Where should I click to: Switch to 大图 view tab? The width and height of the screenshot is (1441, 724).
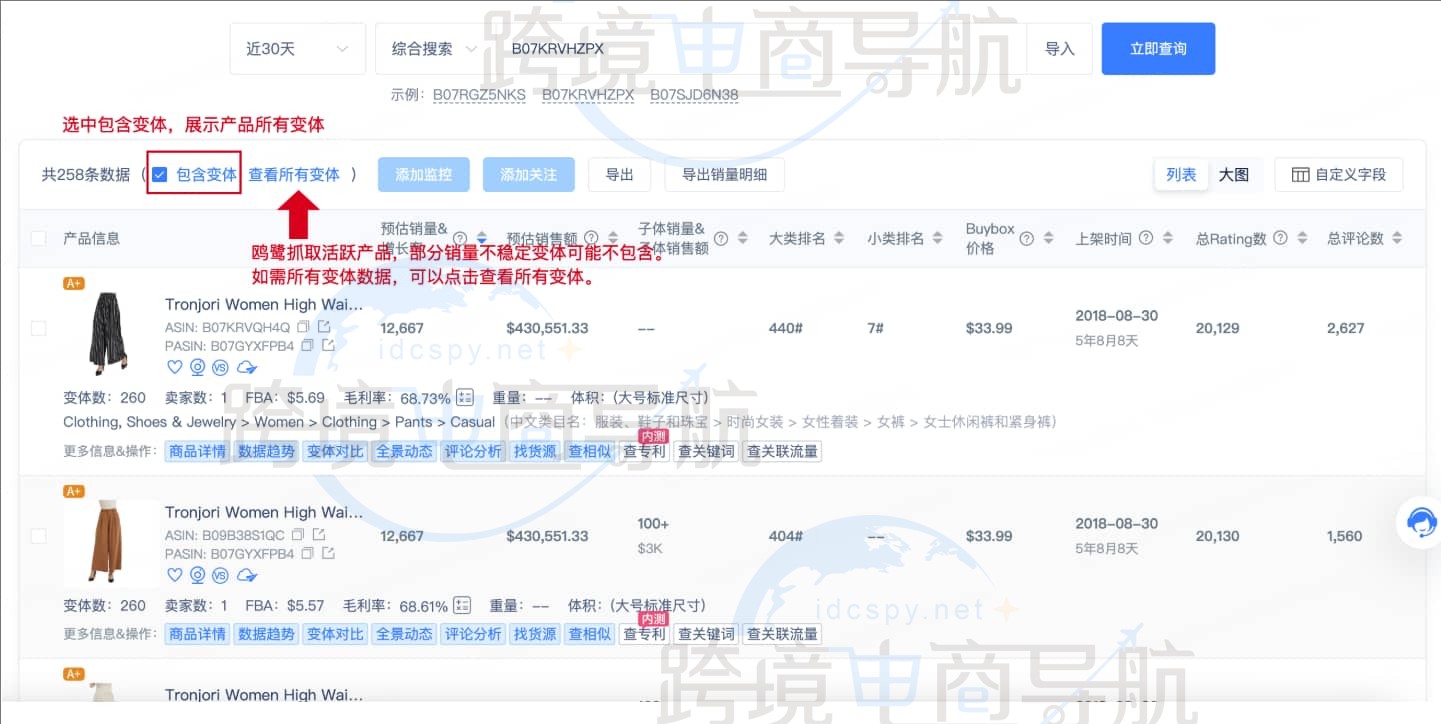pos(1234,174)
